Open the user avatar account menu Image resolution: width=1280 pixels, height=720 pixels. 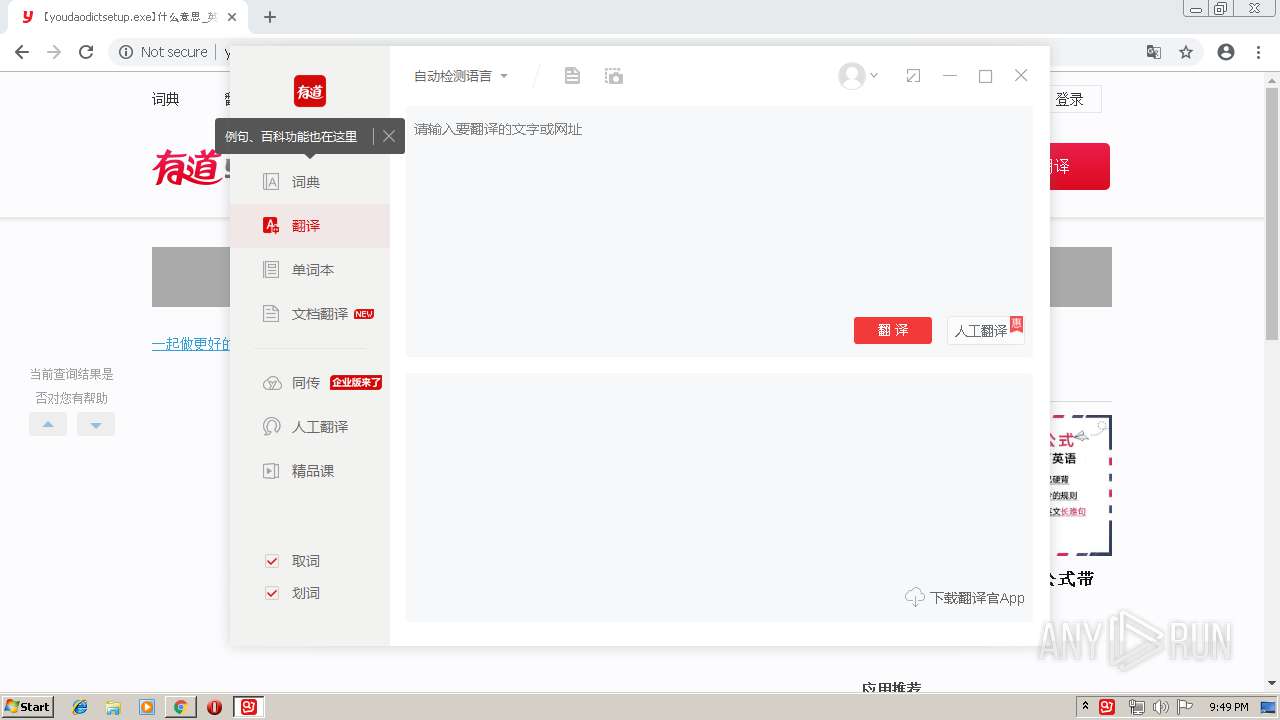click(858, 76)
